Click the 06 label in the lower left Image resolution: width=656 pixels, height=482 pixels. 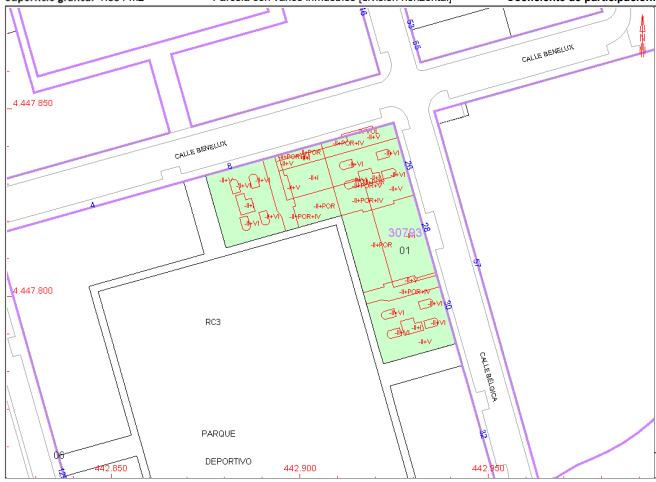tap(59, 454)
